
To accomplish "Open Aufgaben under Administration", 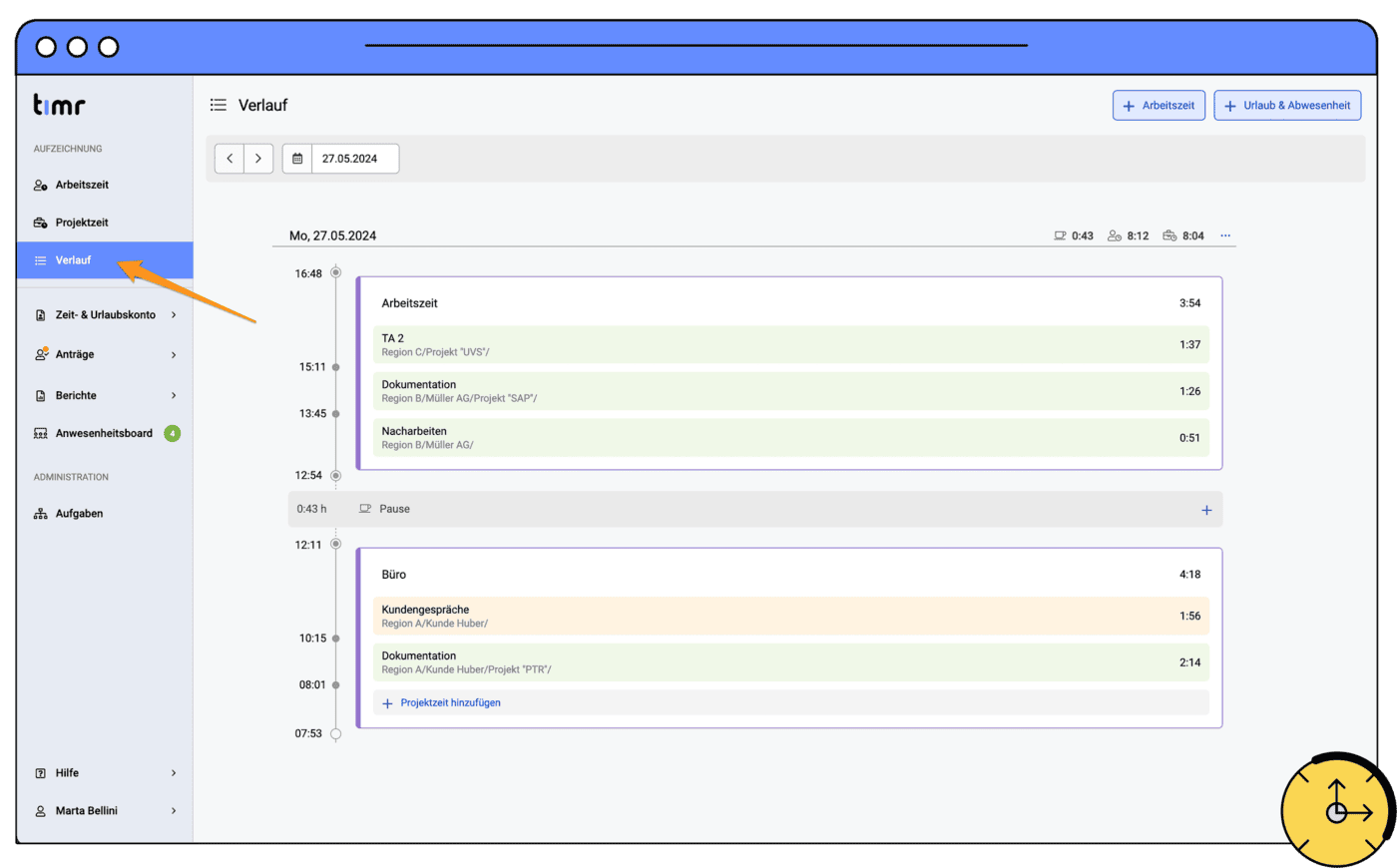I will (x=79, y=514).
